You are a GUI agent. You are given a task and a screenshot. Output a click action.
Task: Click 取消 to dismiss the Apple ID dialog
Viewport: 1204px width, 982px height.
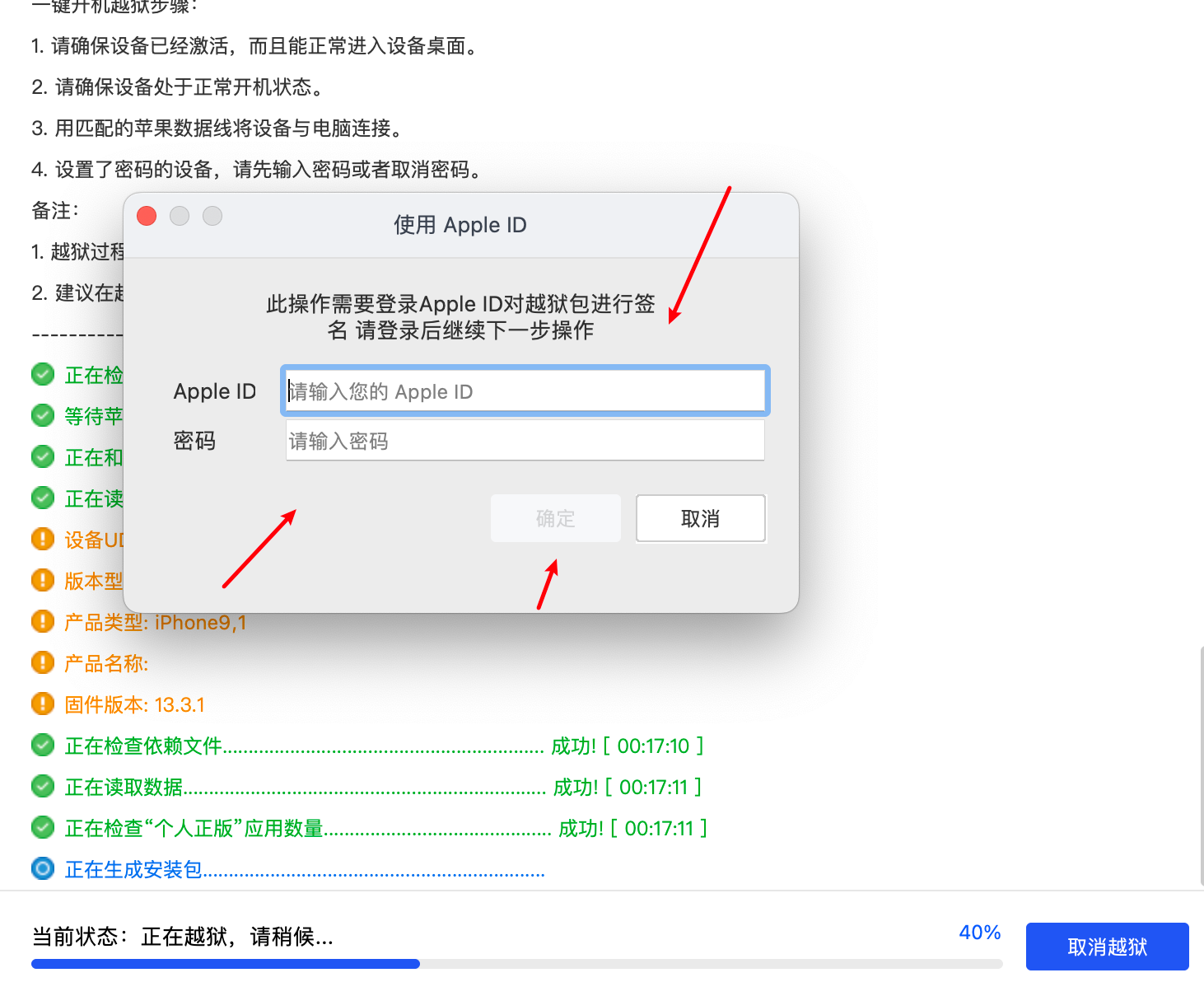(x=701, y=518)
